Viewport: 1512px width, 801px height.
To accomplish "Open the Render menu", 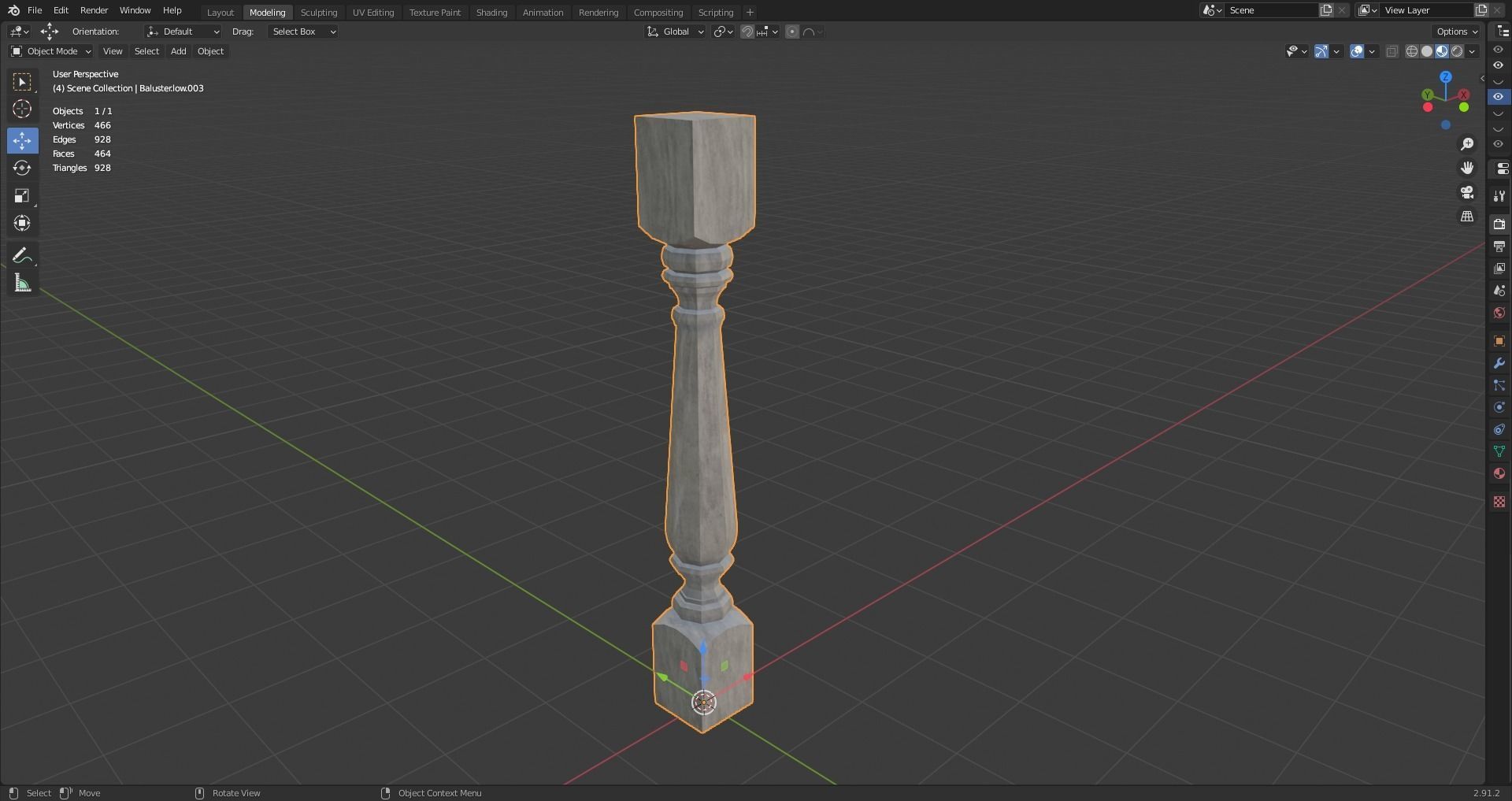I will point(94,10).
